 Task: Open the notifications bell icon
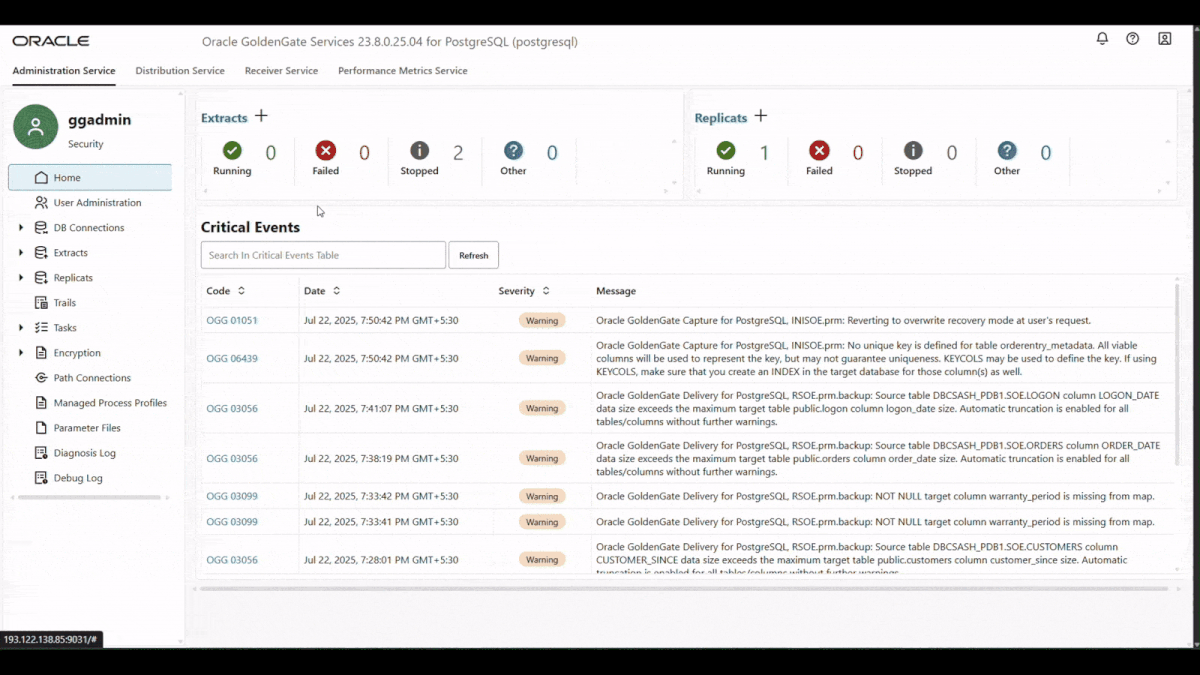[1102, 39]
